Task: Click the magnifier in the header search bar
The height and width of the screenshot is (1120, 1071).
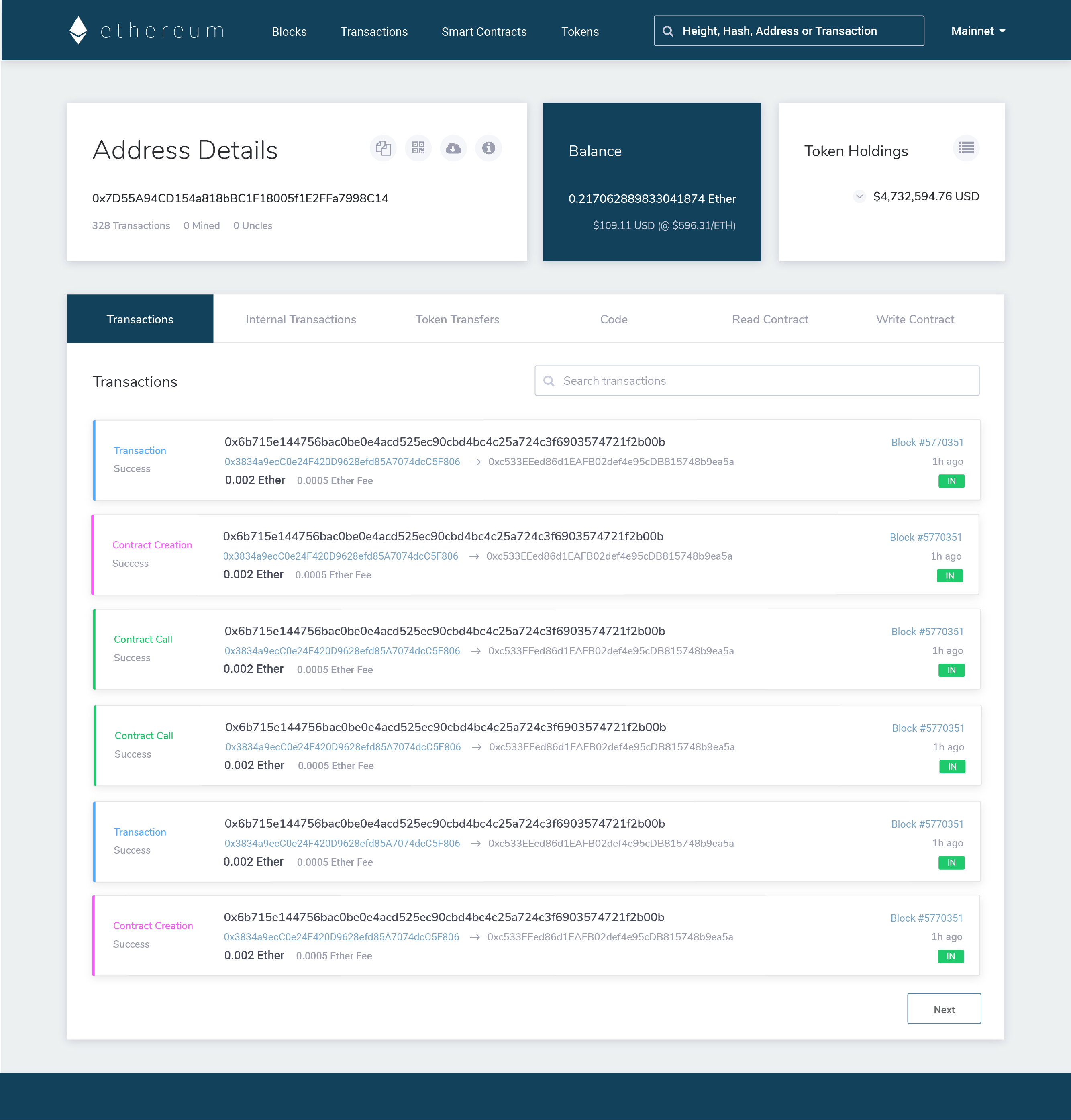Action: pyautogui.click(x=668, y=31)
